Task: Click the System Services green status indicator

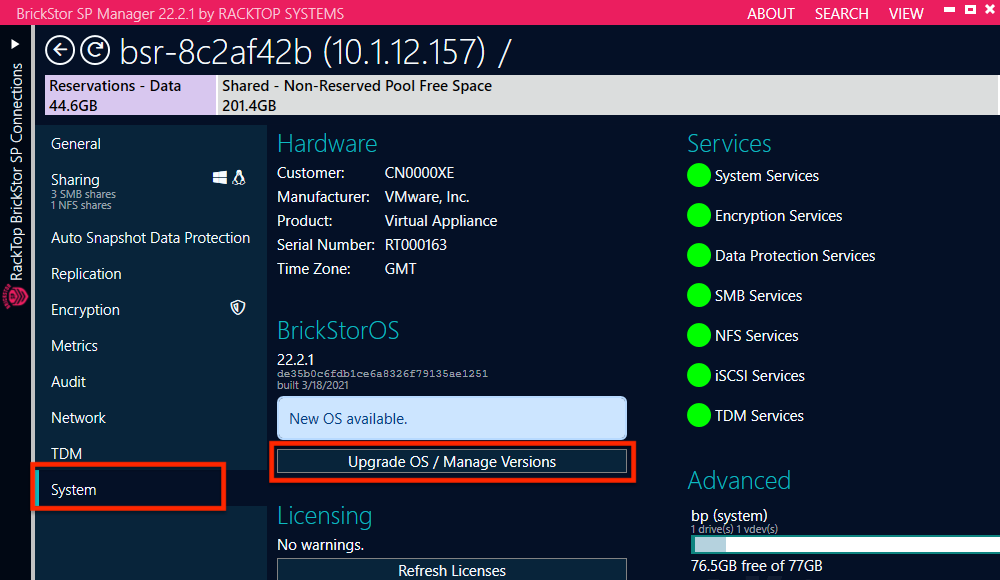Action: (x=699, y=176)
